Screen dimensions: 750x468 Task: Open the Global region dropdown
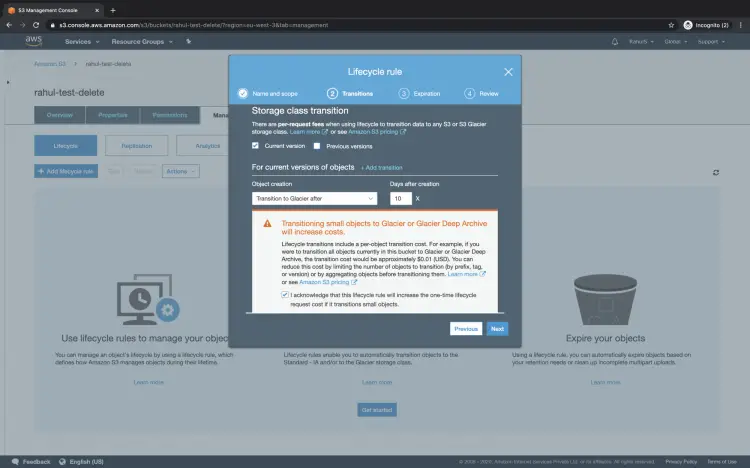675,42
